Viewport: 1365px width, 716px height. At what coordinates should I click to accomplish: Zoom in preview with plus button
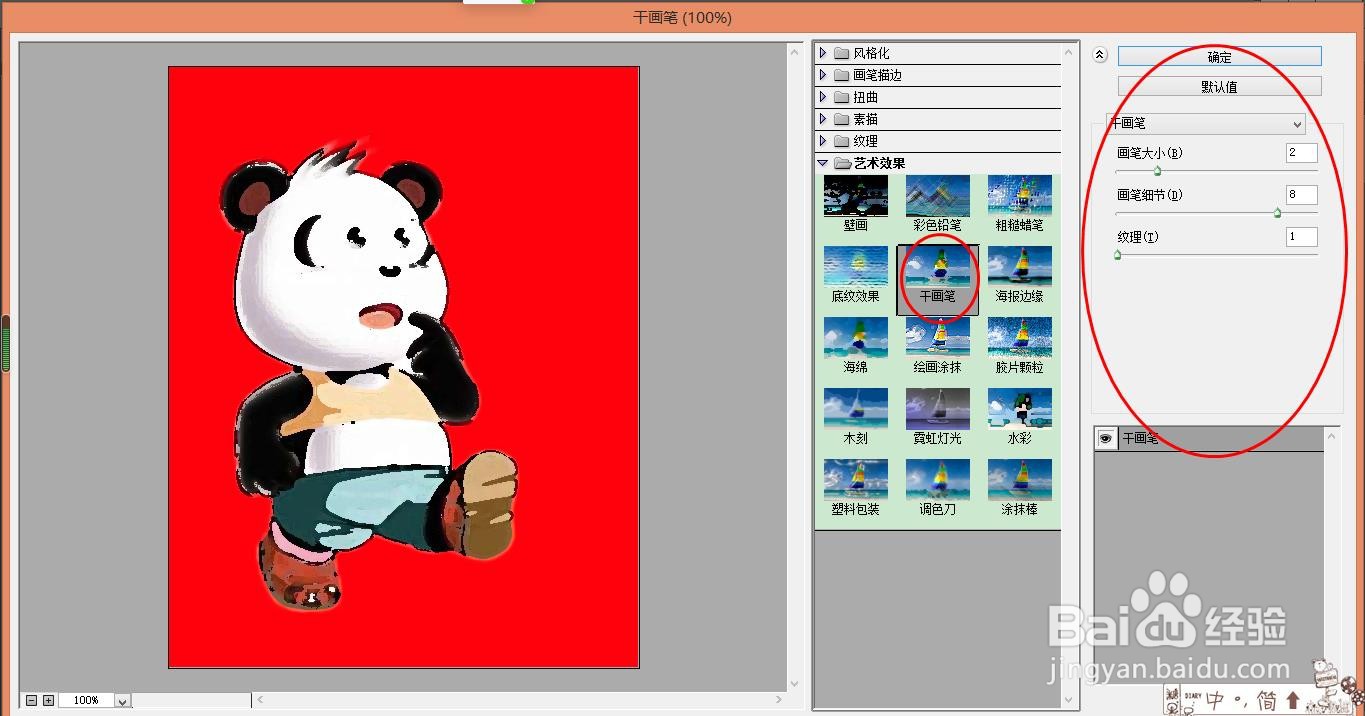click(48, 701)
